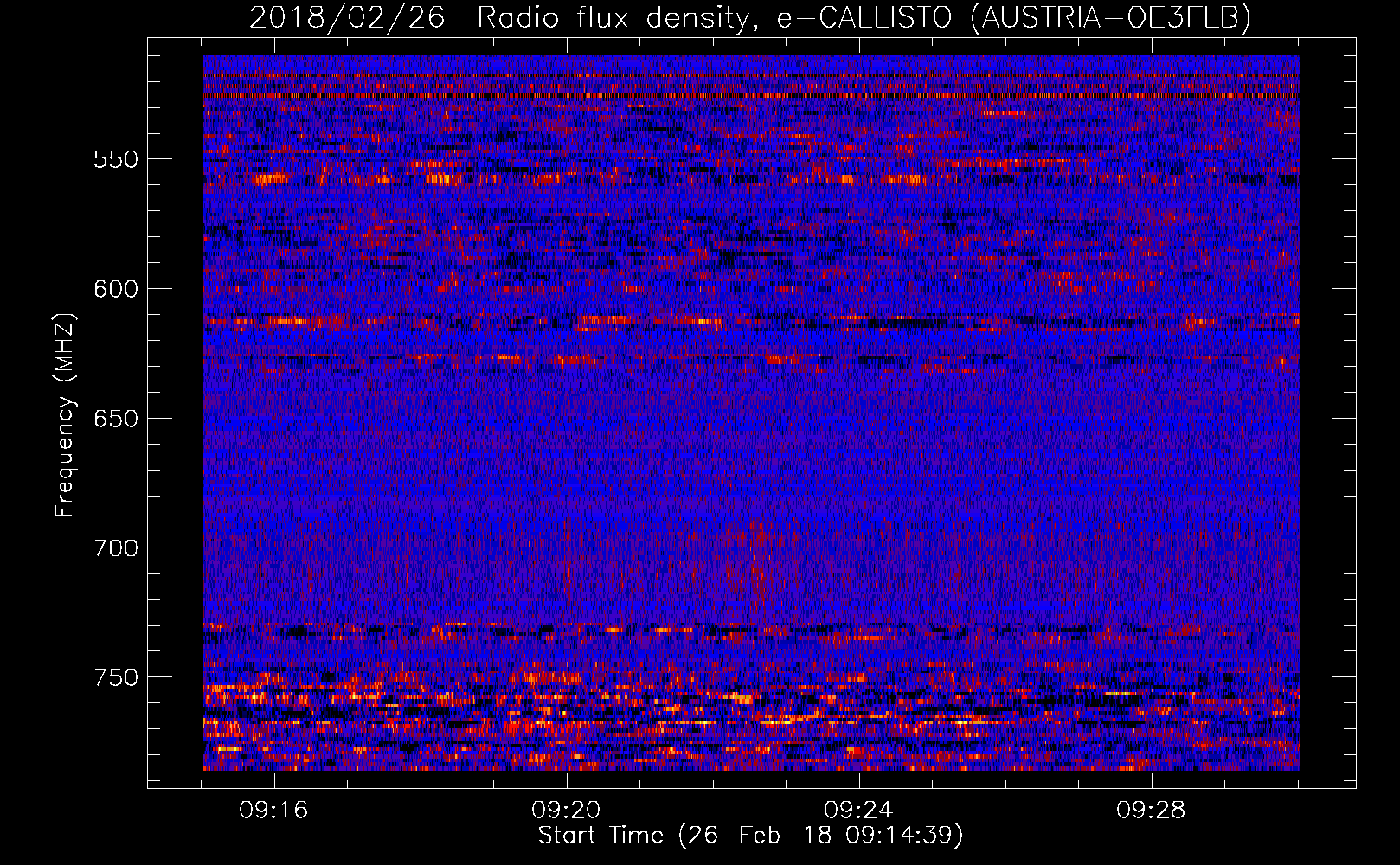Click the 'Frequency (MHZ)' axis label
Image resolution: width=1400 pixels, height=865 pixels.
click(65, 415)
